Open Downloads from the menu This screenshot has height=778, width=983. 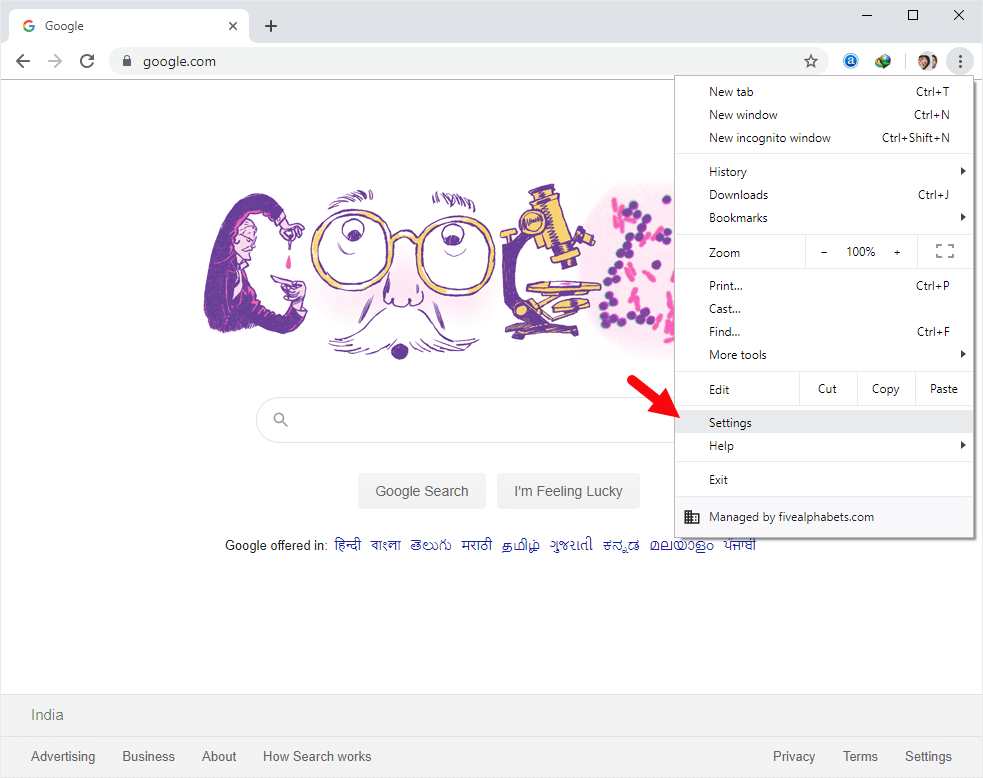tap(824, 195)
